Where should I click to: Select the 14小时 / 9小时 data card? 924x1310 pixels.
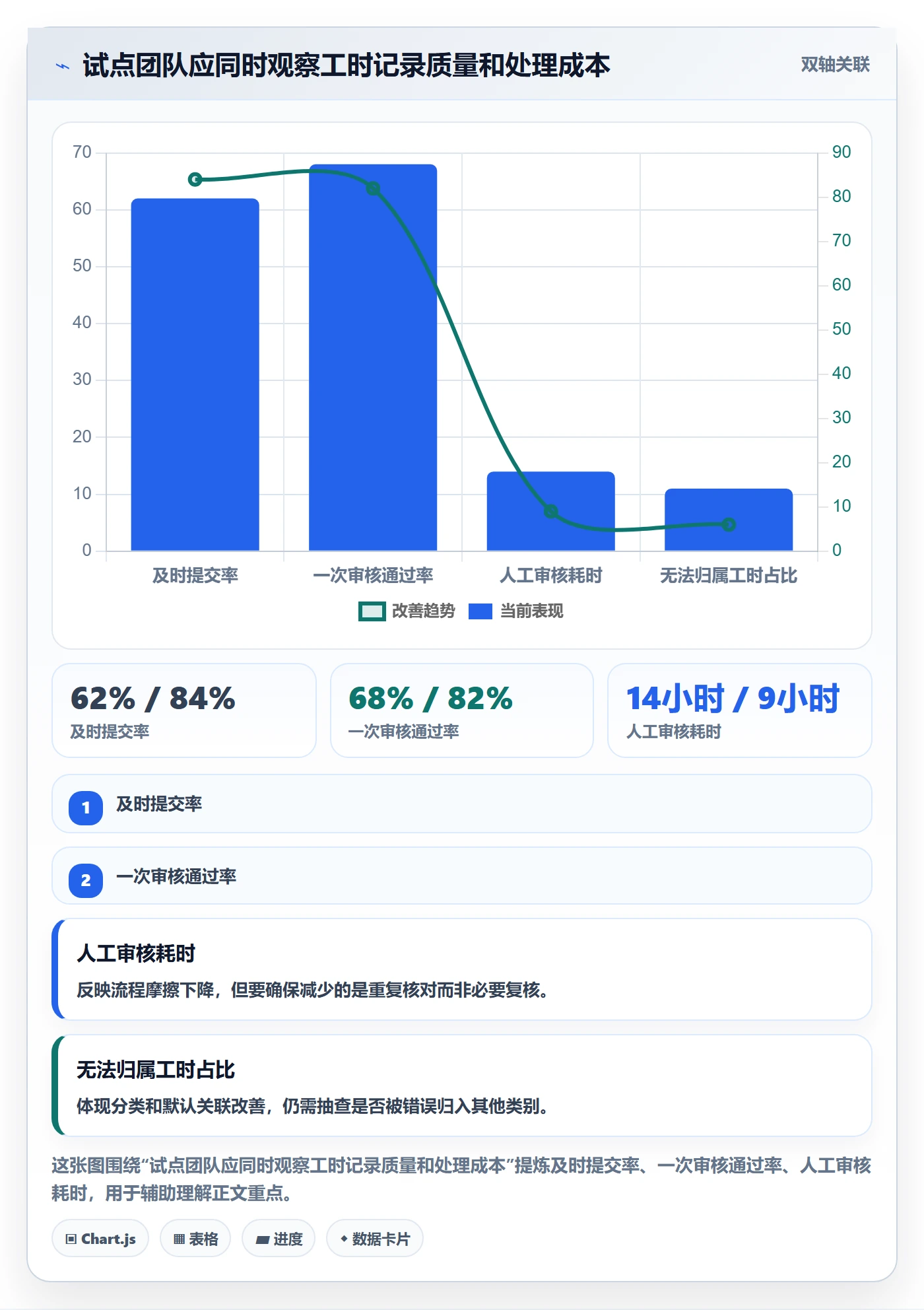(x=740, y=710)
